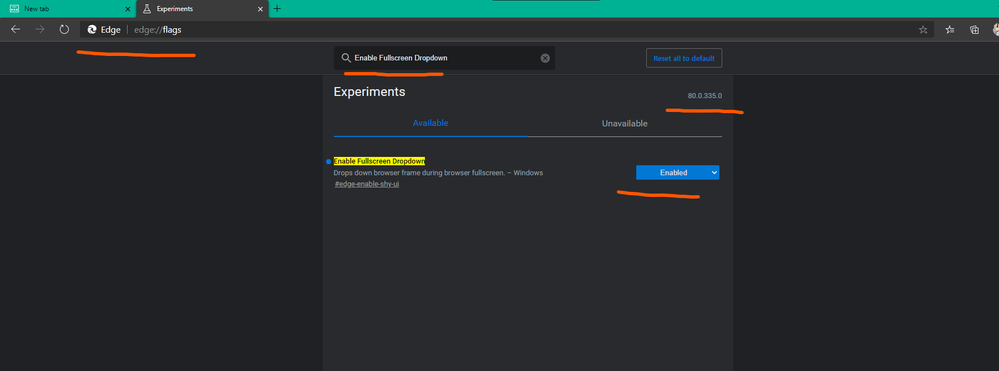Switch to the Unavailable tab
The image size is (999, 371).
(x=625, y=124)
